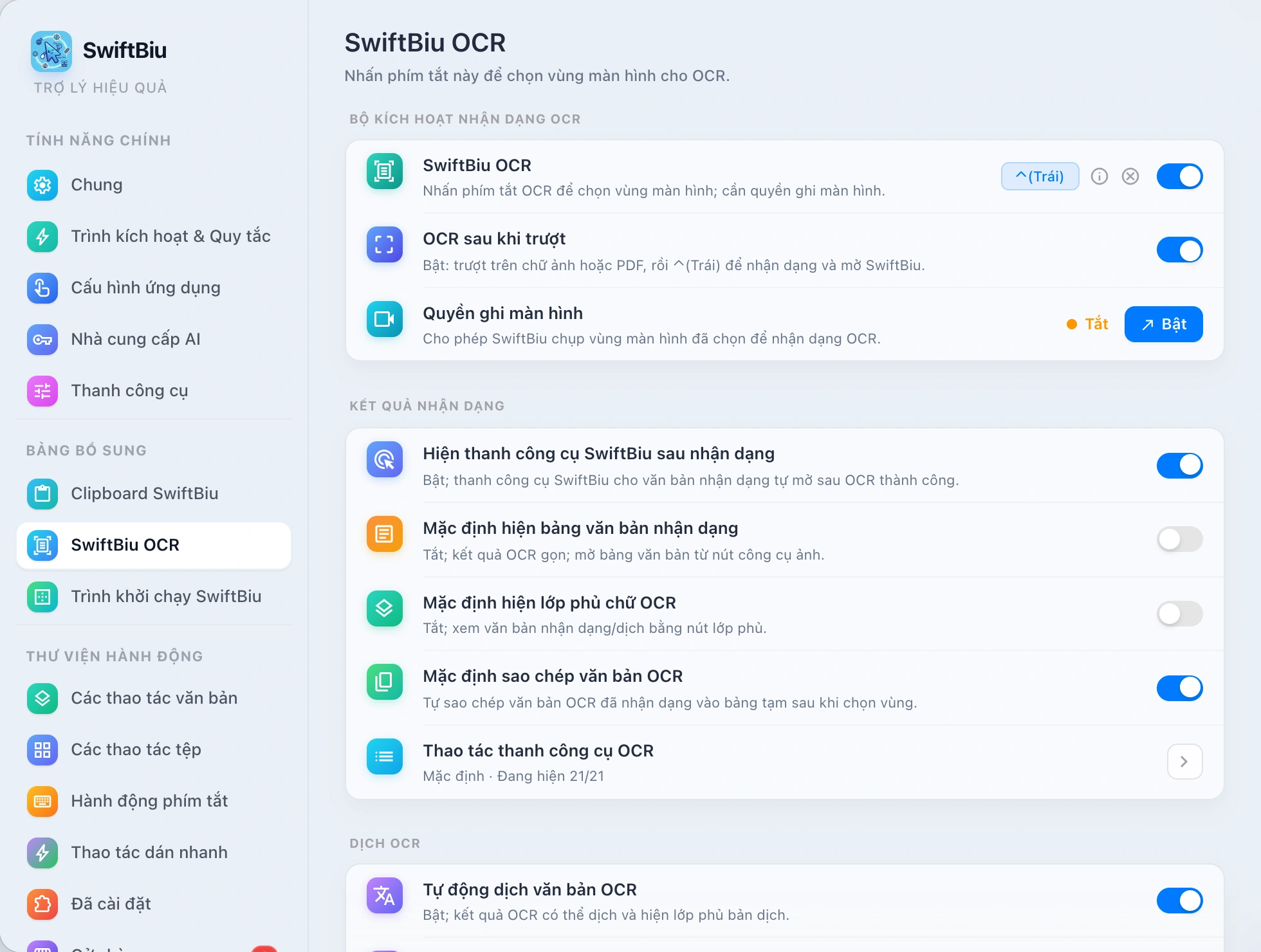Click 'Mặc định · Đang hiện 21/21' text
The height and width of the screenshot is (952, 1261).
click(513, 776)
